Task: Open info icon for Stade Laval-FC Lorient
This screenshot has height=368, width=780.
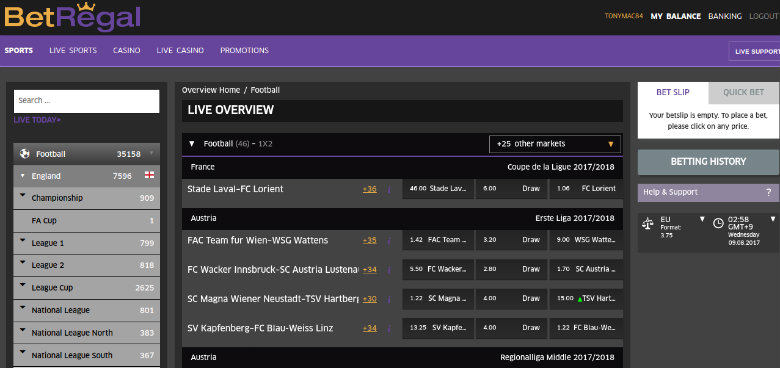Action: click(x=389, y=189)
